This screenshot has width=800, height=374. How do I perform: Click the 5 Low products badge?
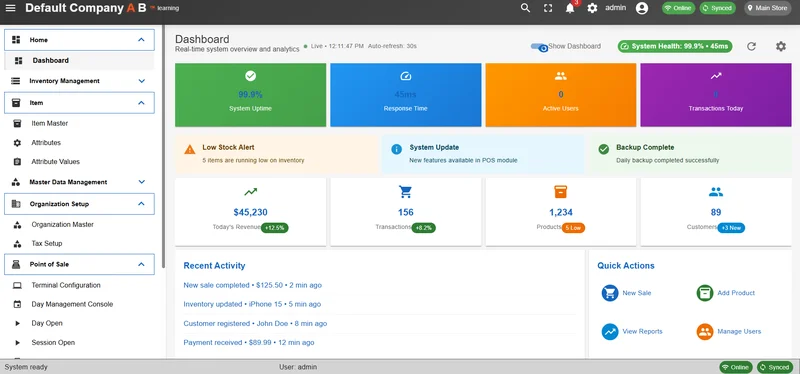[573, 228]
